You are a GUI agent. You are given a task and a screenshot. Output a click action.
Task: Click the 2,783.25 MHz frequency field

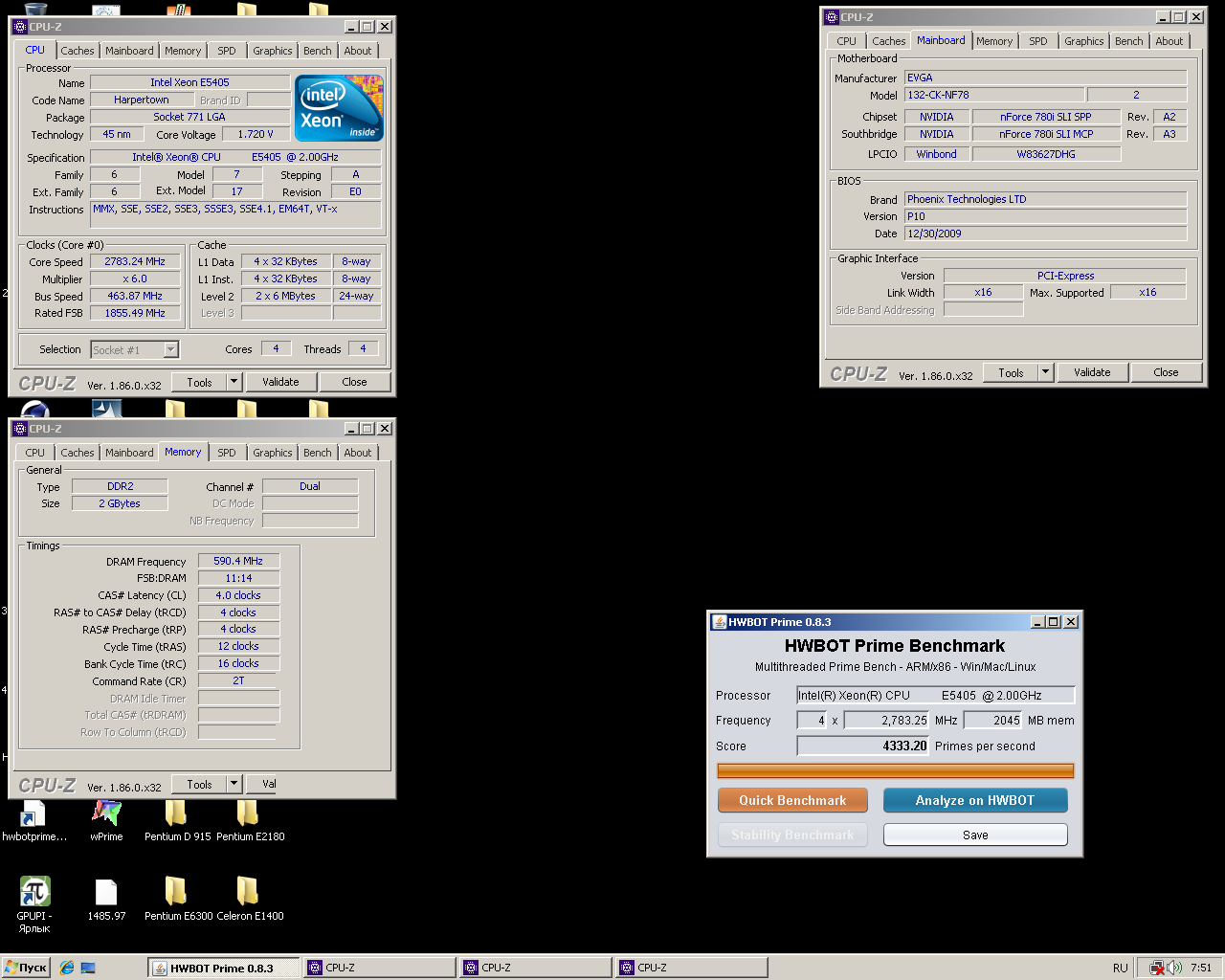click(886, 720)
